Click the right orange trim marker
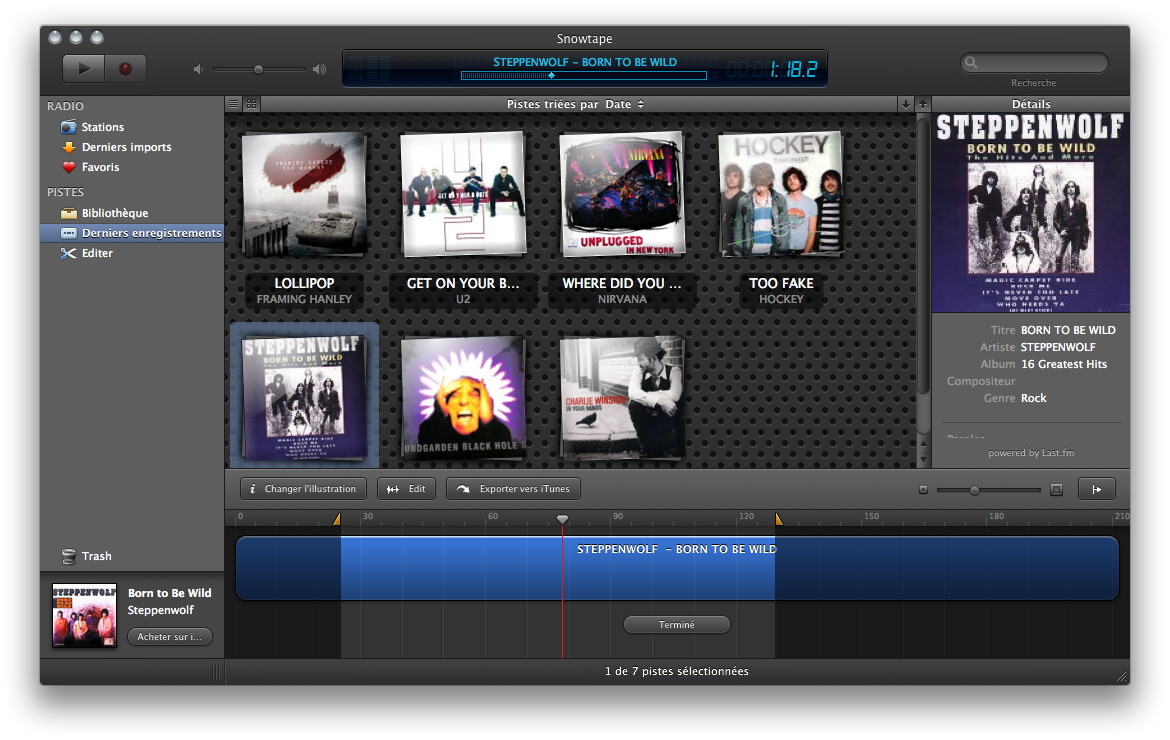 tap(779, 518)
